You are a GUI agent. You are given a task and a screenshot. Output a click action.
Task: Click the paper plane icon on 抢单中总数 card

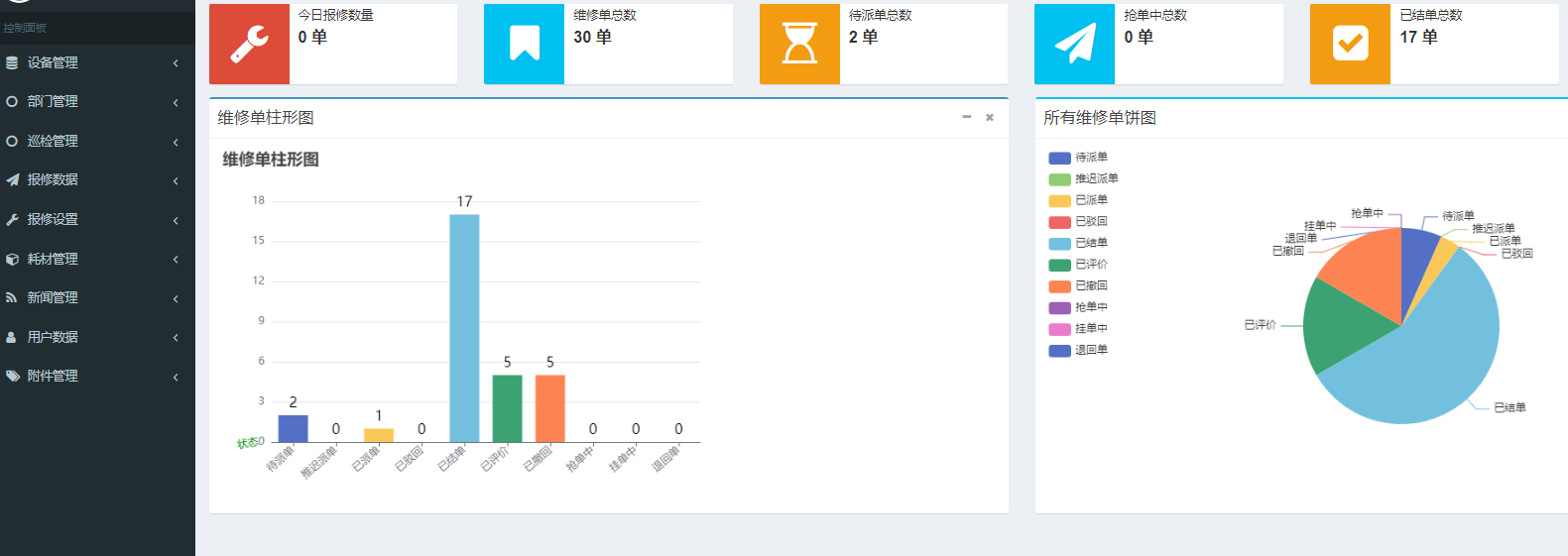tap(1075, 44)
